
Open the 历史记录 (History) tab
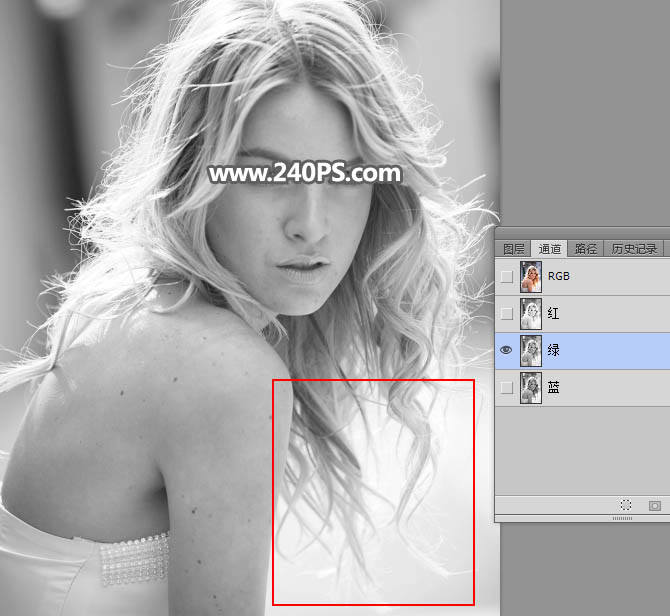[634, 249]
